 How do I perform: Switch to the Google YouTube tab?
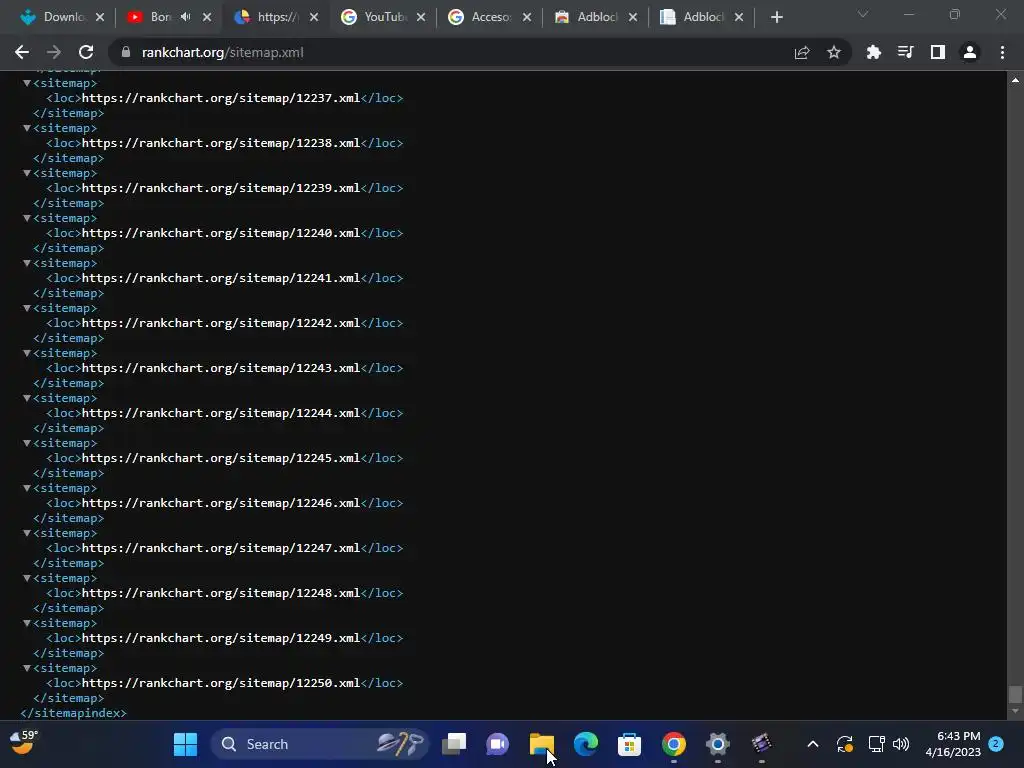point(384,17)
